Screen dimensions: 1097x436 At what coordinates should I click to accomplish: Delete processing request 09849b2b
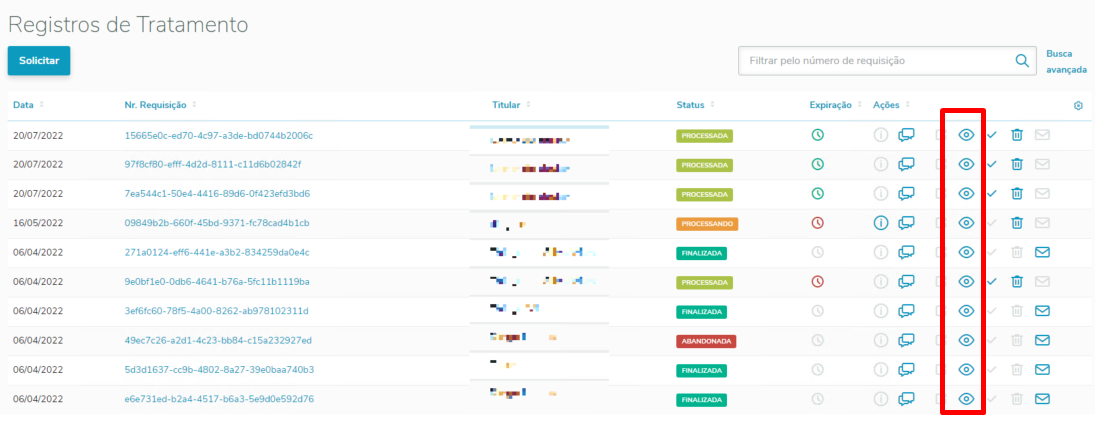pos(1017,223)
